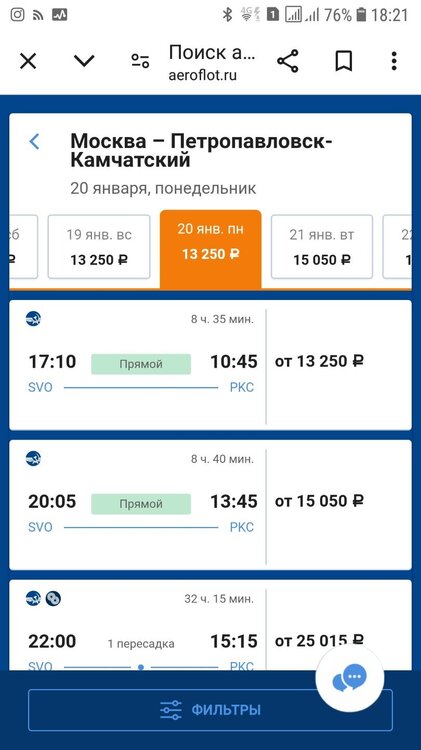Click Aeroflot airline logo on 17:10 flight
Image resolution: width=421 pixels, height=750 pixels.
point(33,319)
